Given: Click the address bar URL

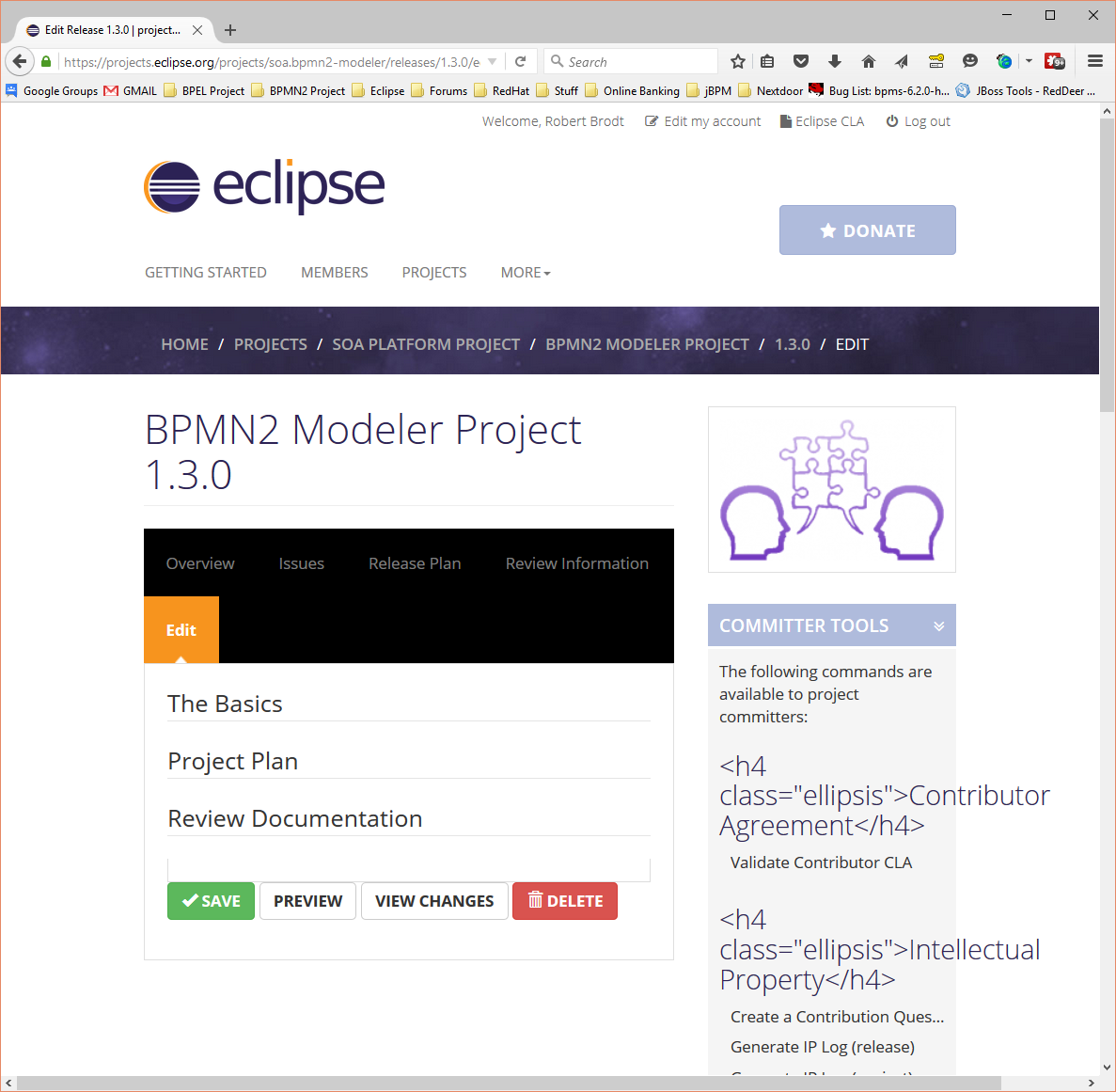Looking at the screenshot, I should [x=271, y=62].
